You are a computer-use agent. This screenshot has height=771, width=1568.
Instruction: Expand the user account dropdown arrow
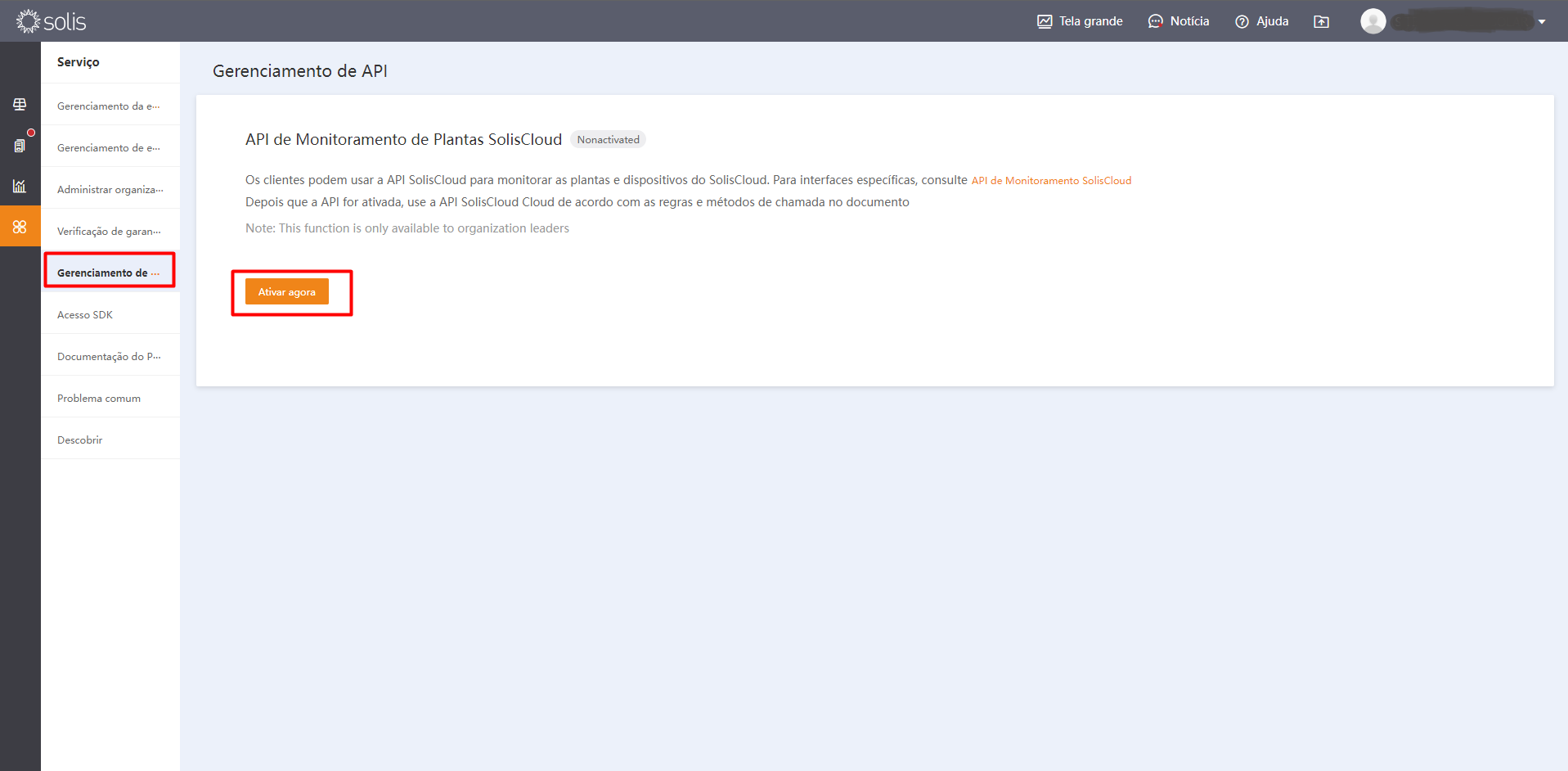(1542, 22)
